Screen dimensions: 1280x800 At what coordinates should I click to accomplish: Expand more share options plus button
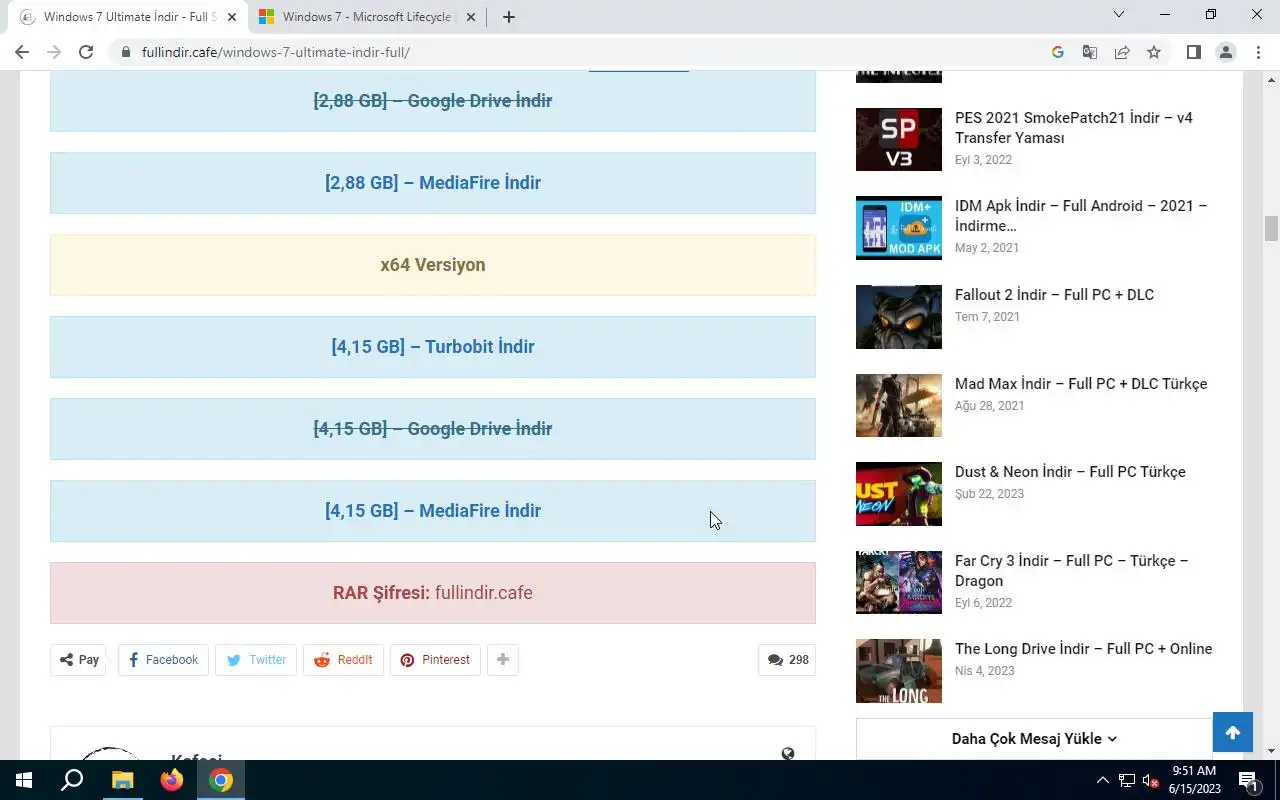tap(503, 660)
